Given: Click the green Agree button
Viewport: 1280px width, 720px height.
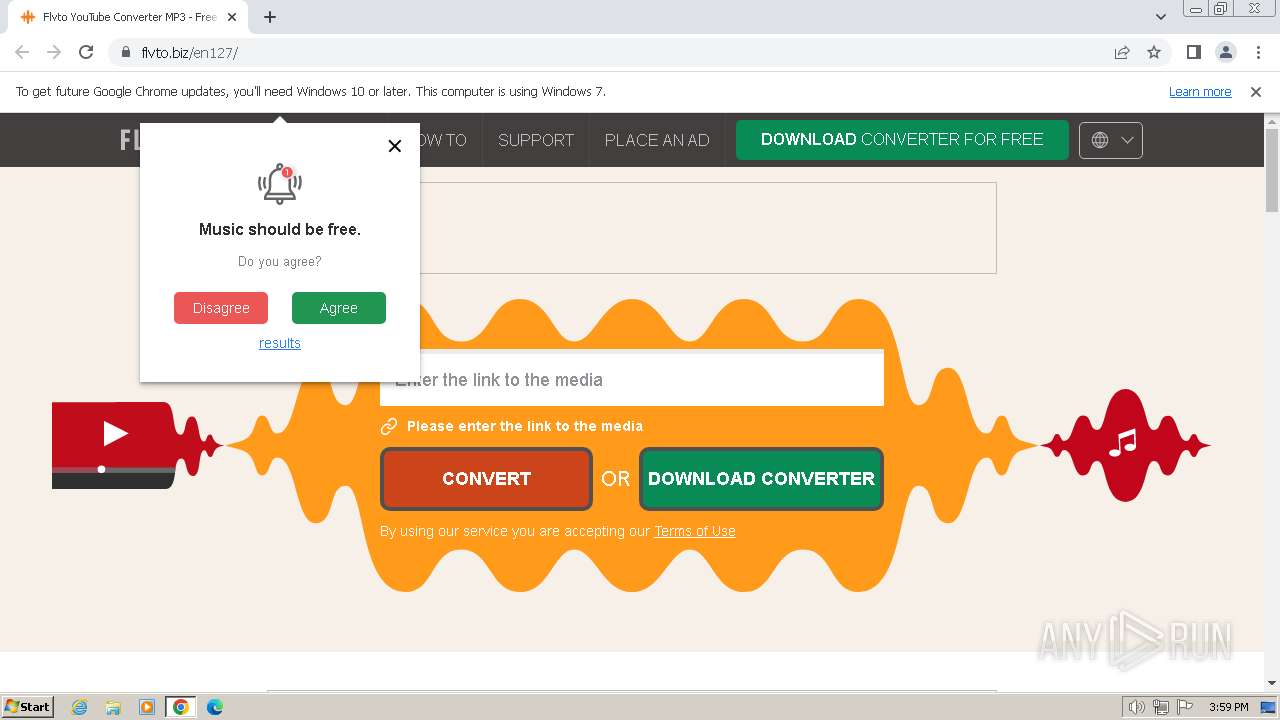Looking at the screenshot, I should click(339, 308).
